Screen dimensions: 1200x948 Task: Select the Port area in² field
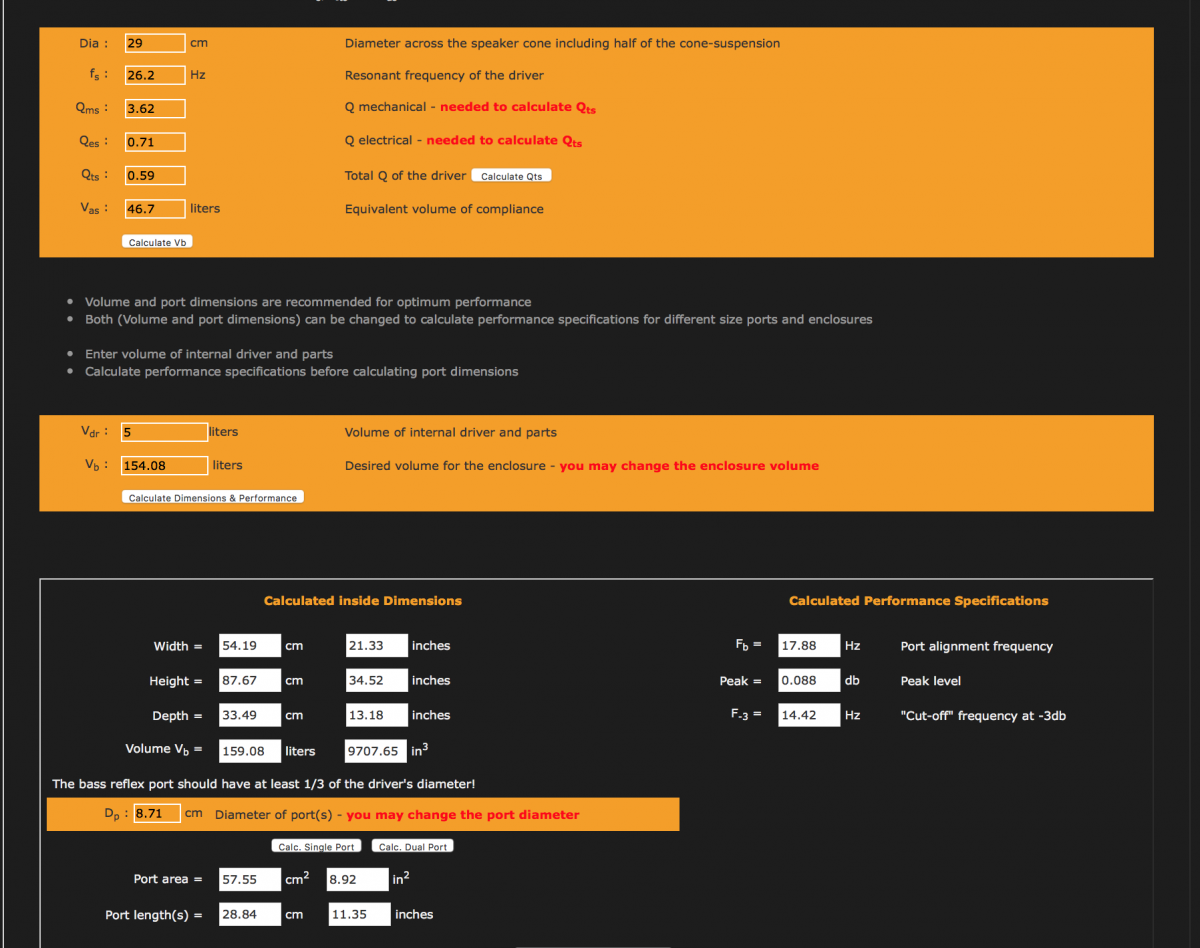pyautogui.click(x=357, y=880)
